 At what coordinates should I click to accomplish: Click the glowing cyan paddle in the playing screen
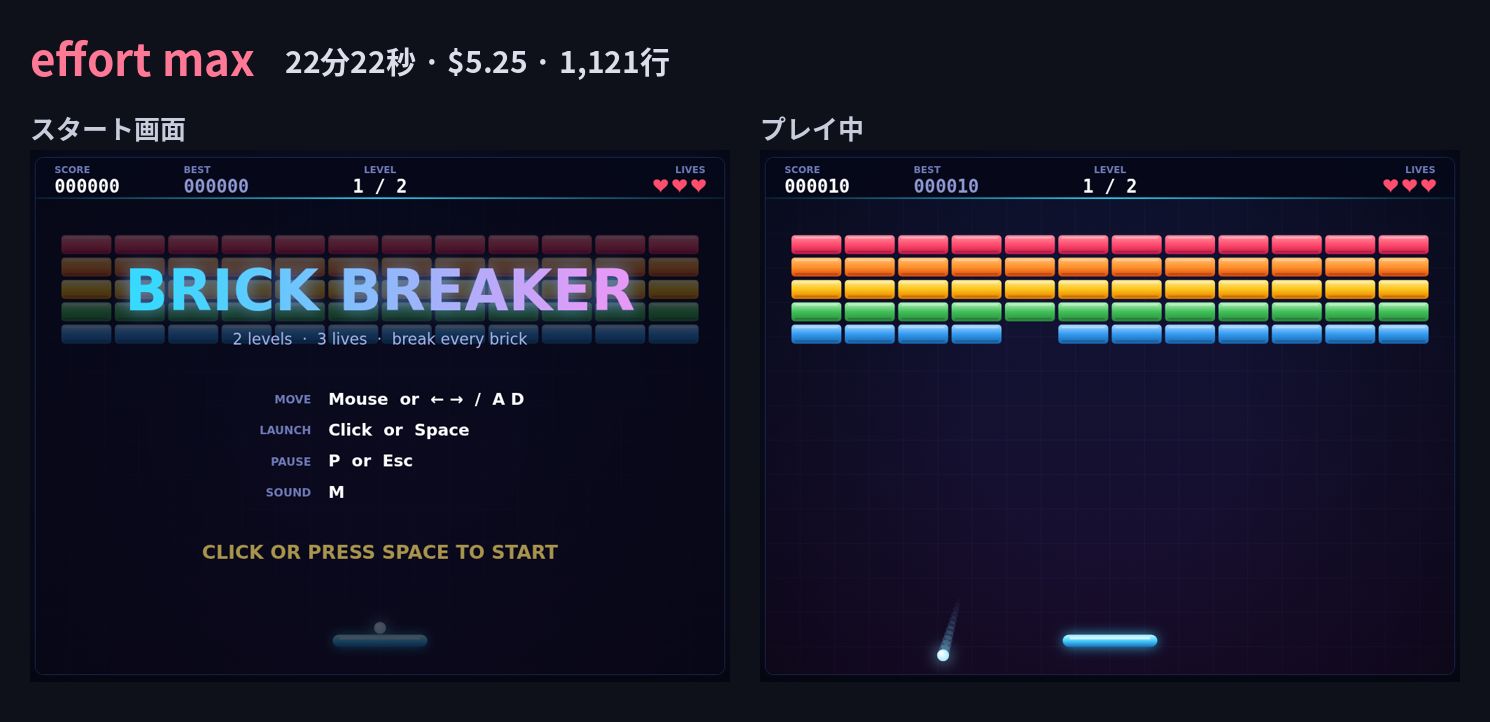pyautogui.click(x=1110, y=640)
